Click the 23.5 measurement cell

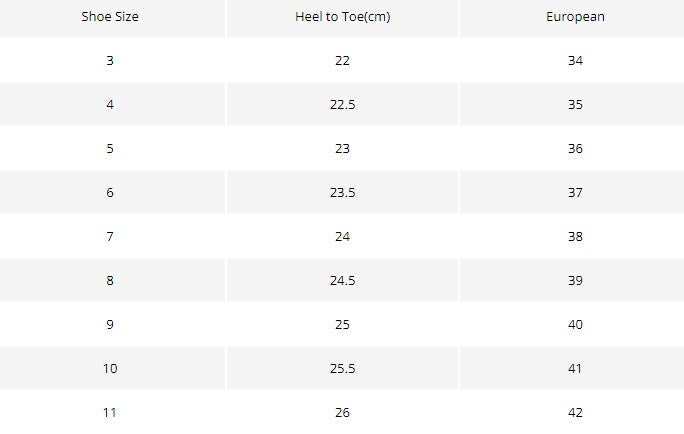(x=342, y=192)
